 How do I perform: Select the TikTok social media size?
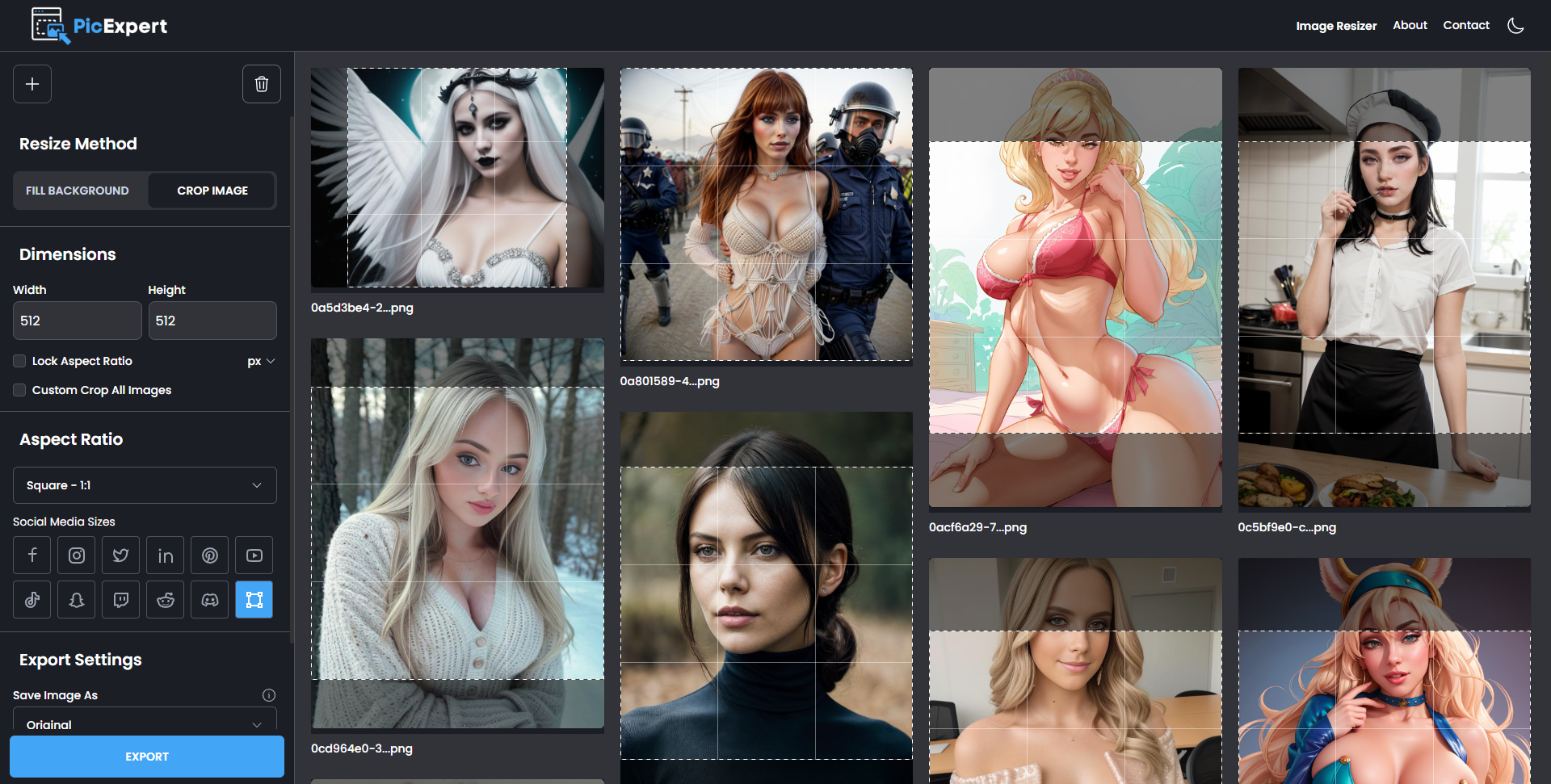click(x=32, y=600)
